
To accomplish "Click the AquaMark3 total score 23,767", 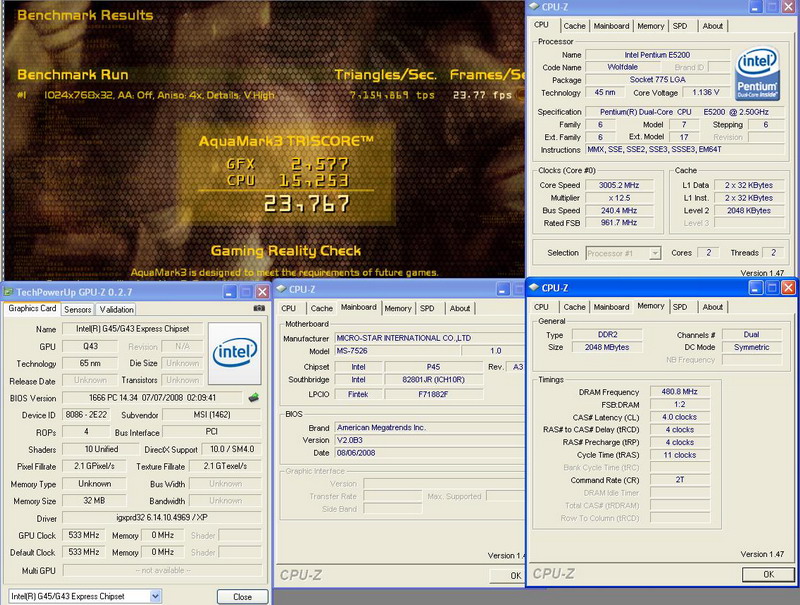I will point(307,204).
